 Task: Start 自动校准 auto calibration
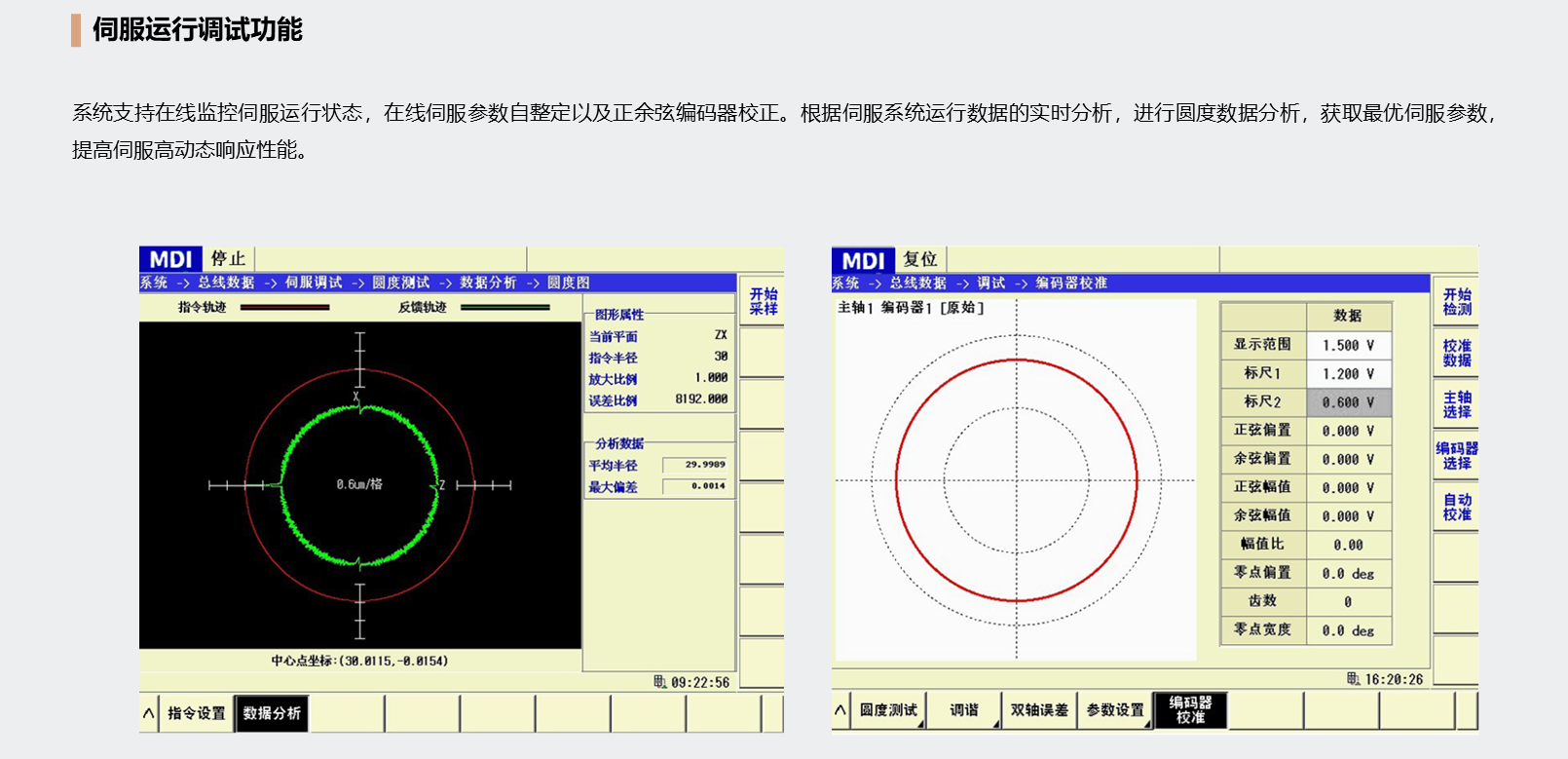click(1456, 508)
